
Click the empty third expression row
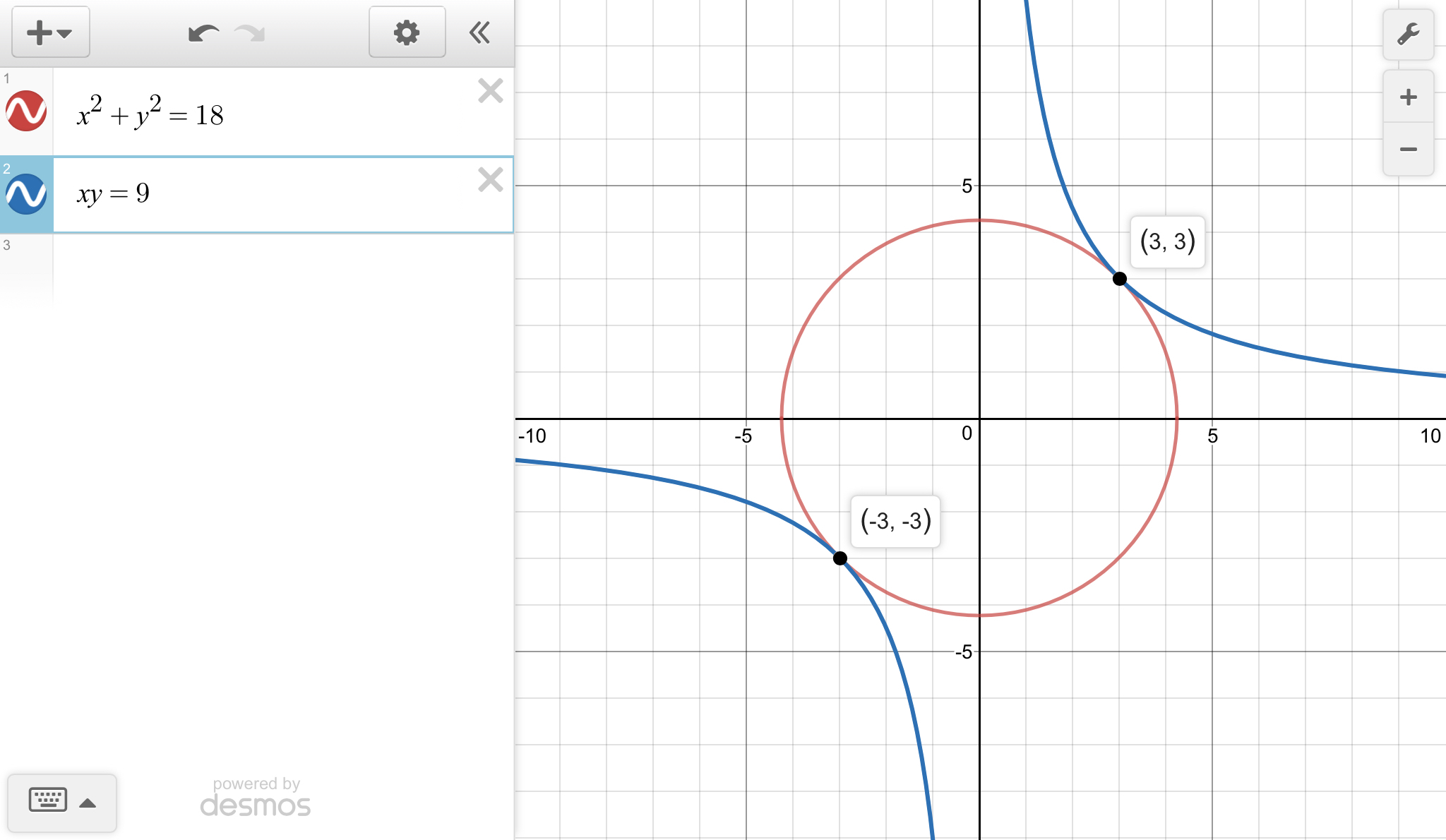tap(282, 268)
